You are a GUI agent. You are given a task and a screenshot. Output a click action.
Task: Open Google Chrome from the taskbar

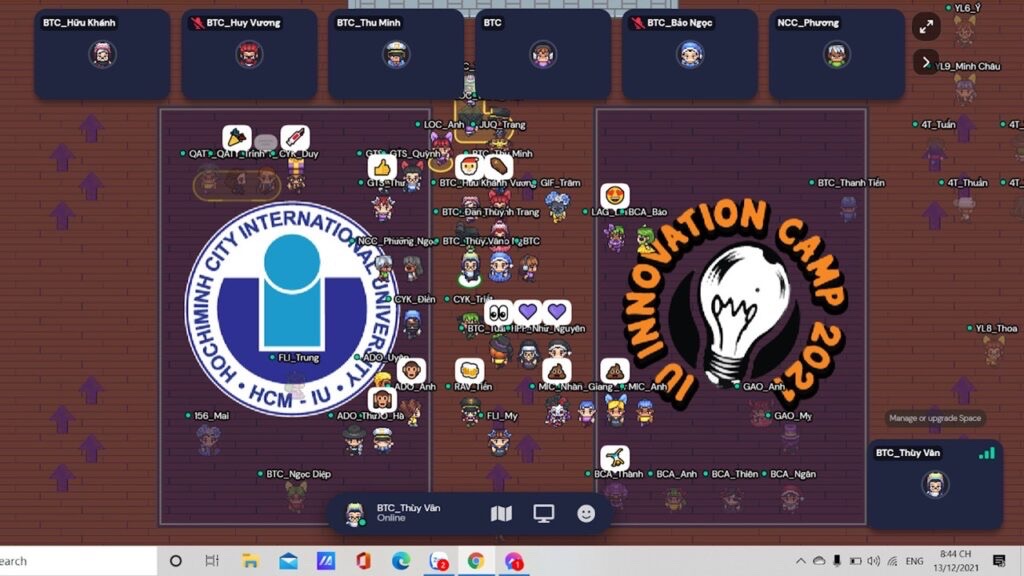476,561
